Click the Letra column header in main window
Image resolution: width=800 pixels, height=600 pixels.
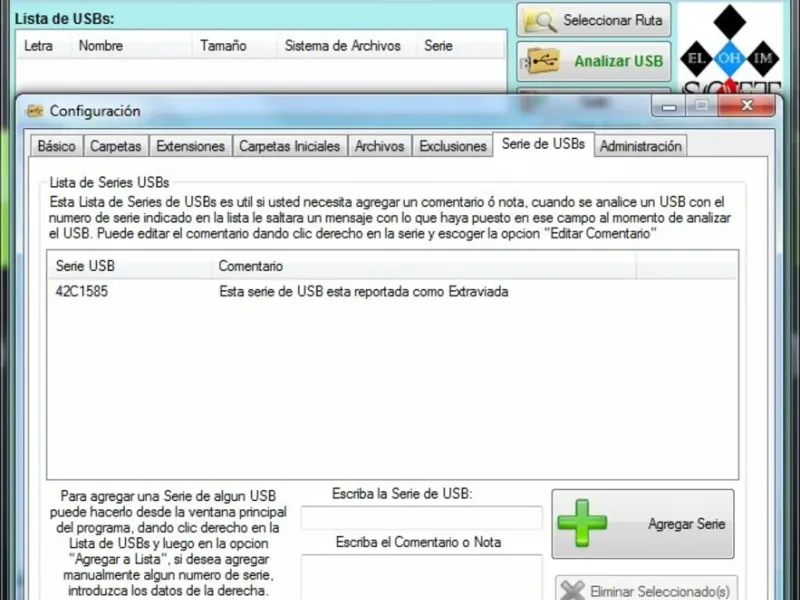[x=43, y=46]
